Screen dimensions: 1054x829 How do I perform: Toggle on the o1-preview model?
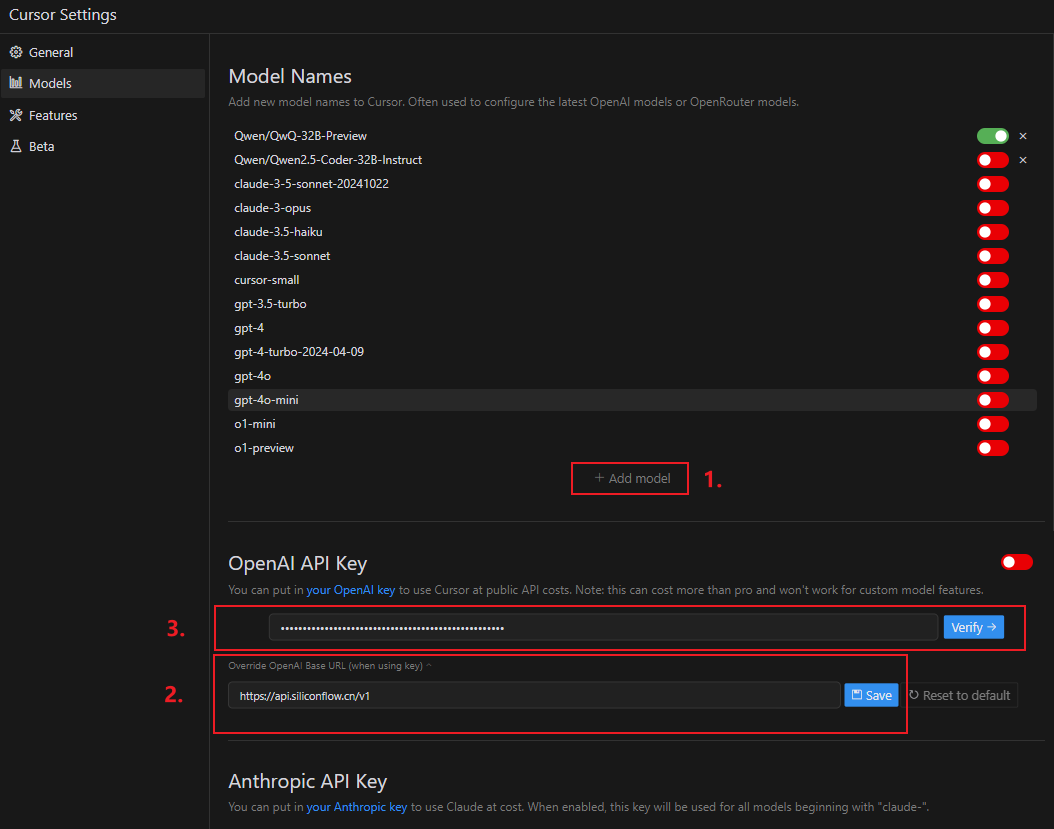coord(992,448)
